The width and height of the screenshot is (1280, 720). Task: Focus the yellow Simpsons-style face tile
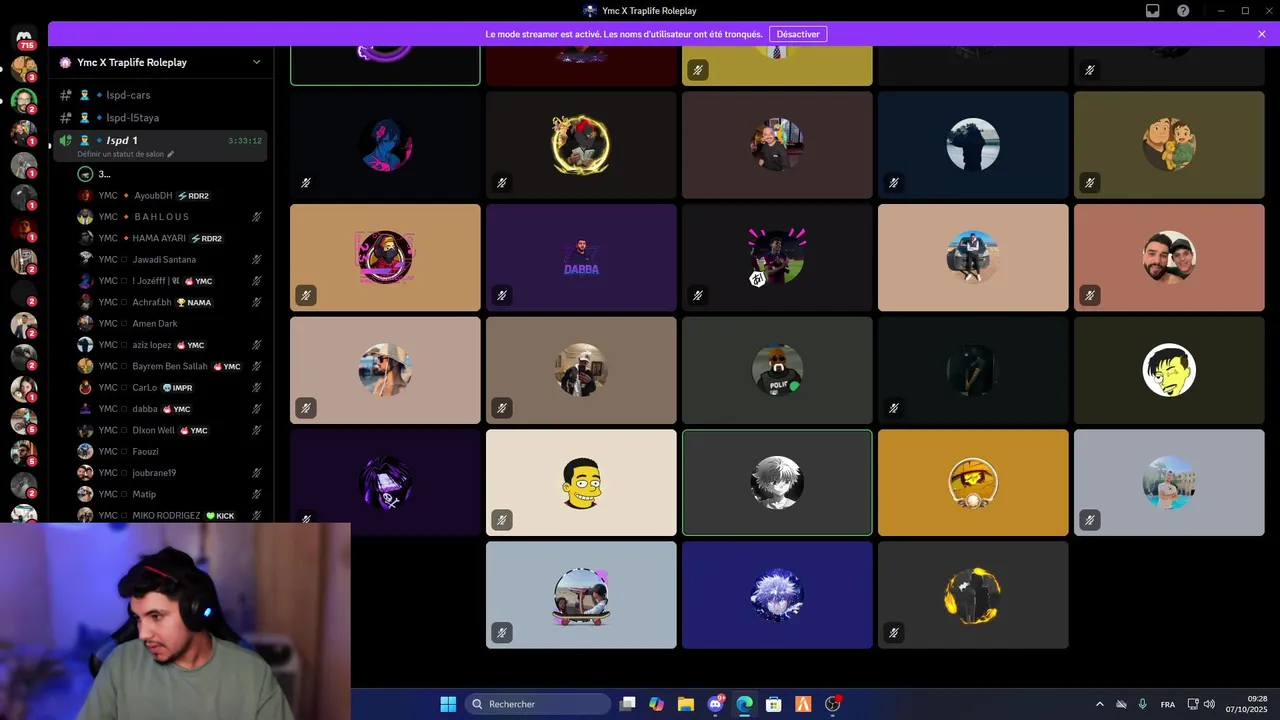click(x=581, y=483)
